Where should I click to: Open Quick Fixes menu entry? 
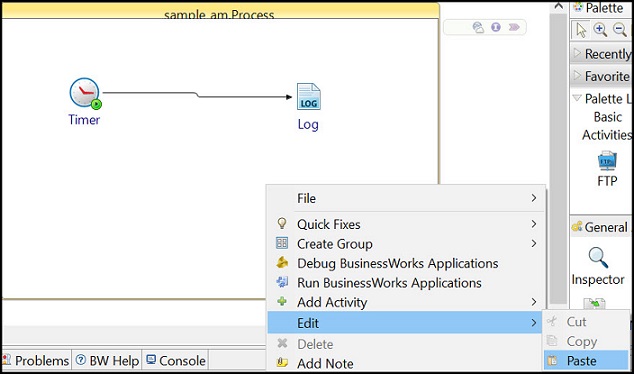tap(406, 224)
